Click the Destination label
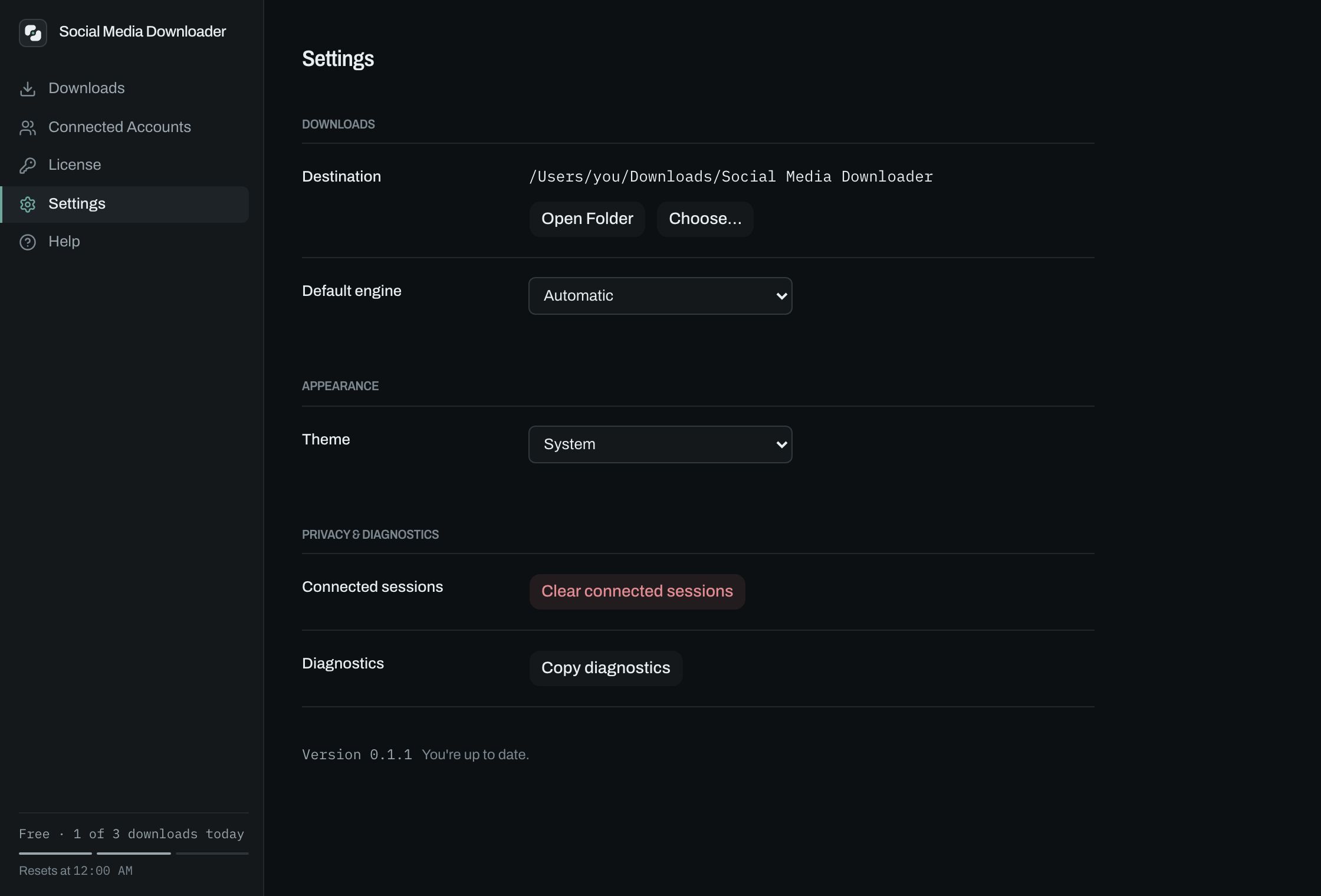Image resolution: width=1321 pixels, height=896 pixels. 341,177
